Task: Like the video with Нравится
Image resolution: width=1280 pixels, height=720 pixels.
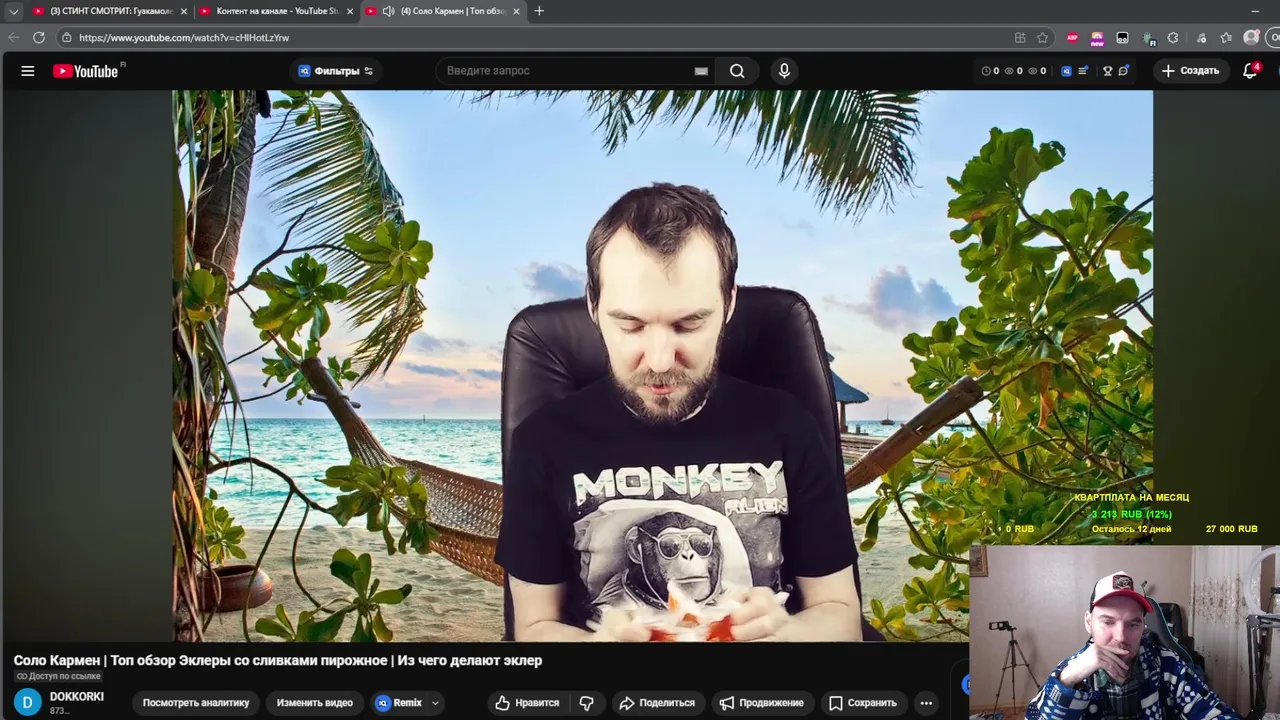Action: tap(527, 702)
